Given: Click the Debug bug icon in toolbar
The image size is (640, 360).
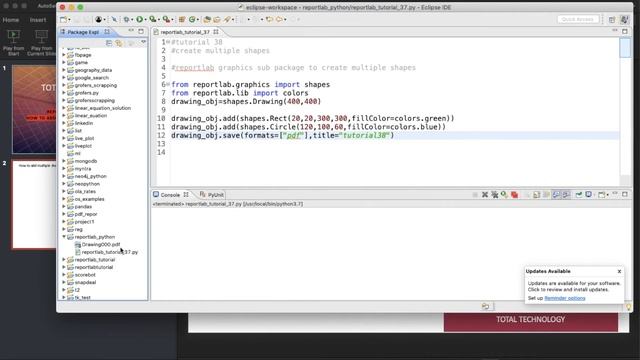Looking at the screenshot, I should pyautogui.click(x=127, y=19).
